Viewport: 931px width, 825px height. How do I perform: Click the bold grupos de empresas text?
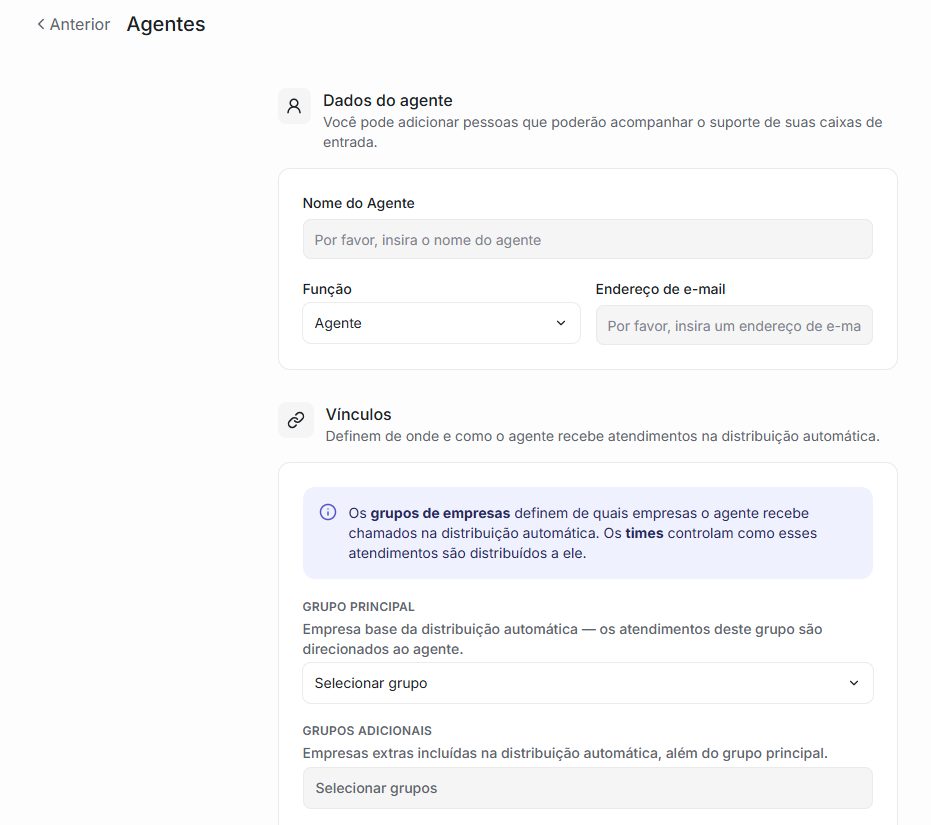[x=440, y=513]
